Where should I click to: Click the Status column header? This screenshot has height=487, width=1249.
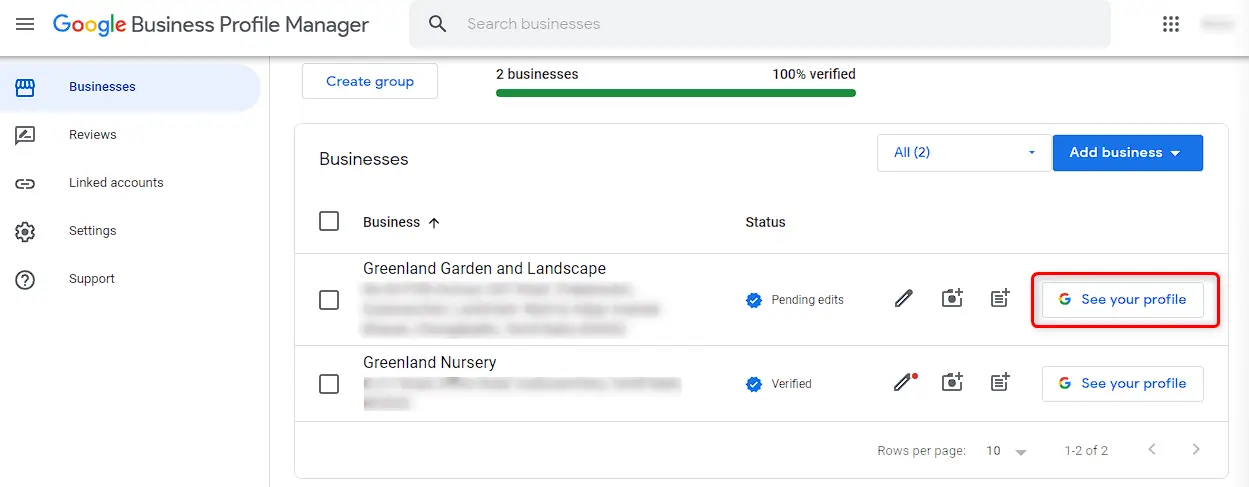[765, 222]
